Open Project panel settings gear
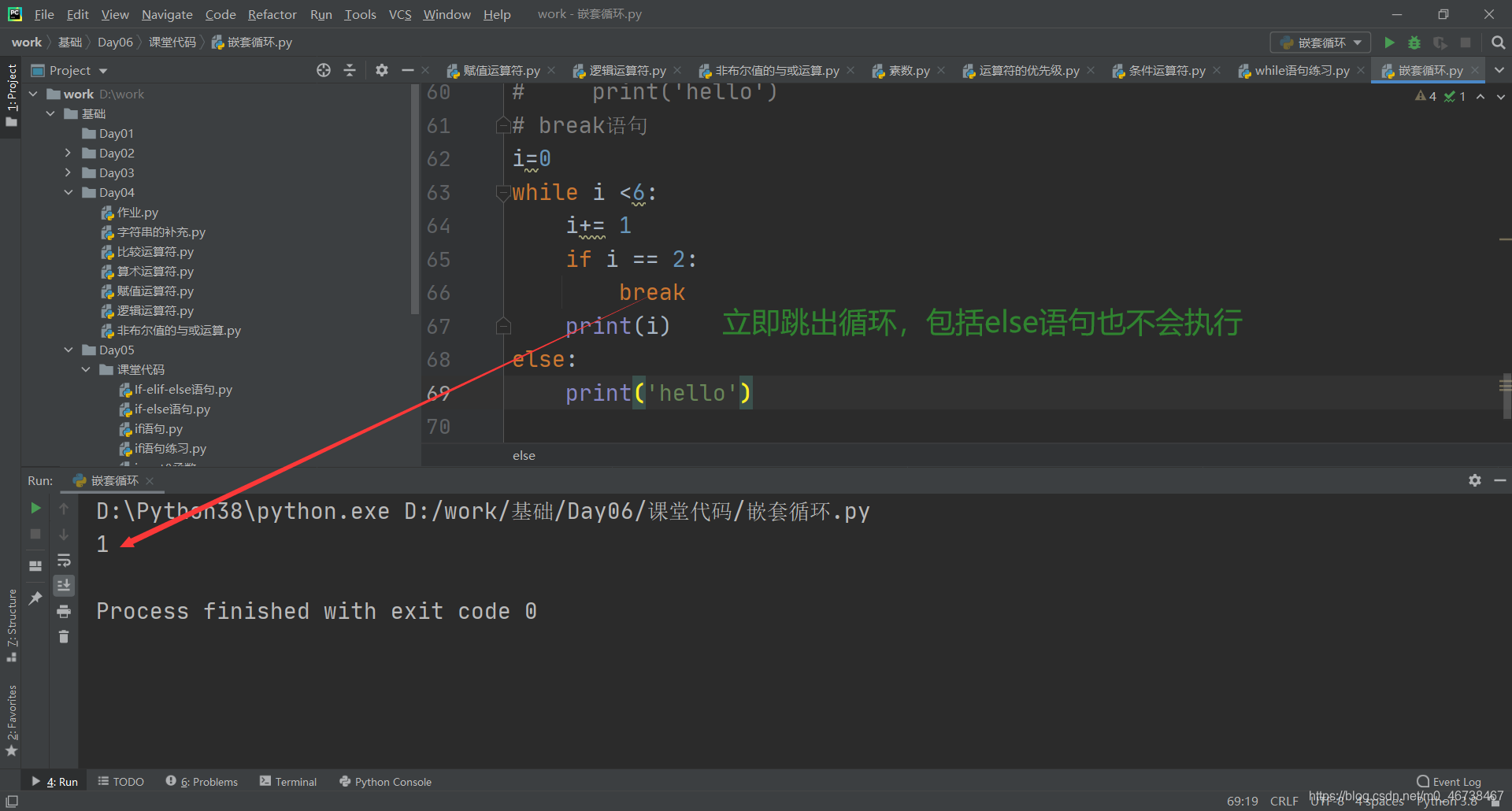Viewport: 1512px width, 811px height. (x=382, y=70)
